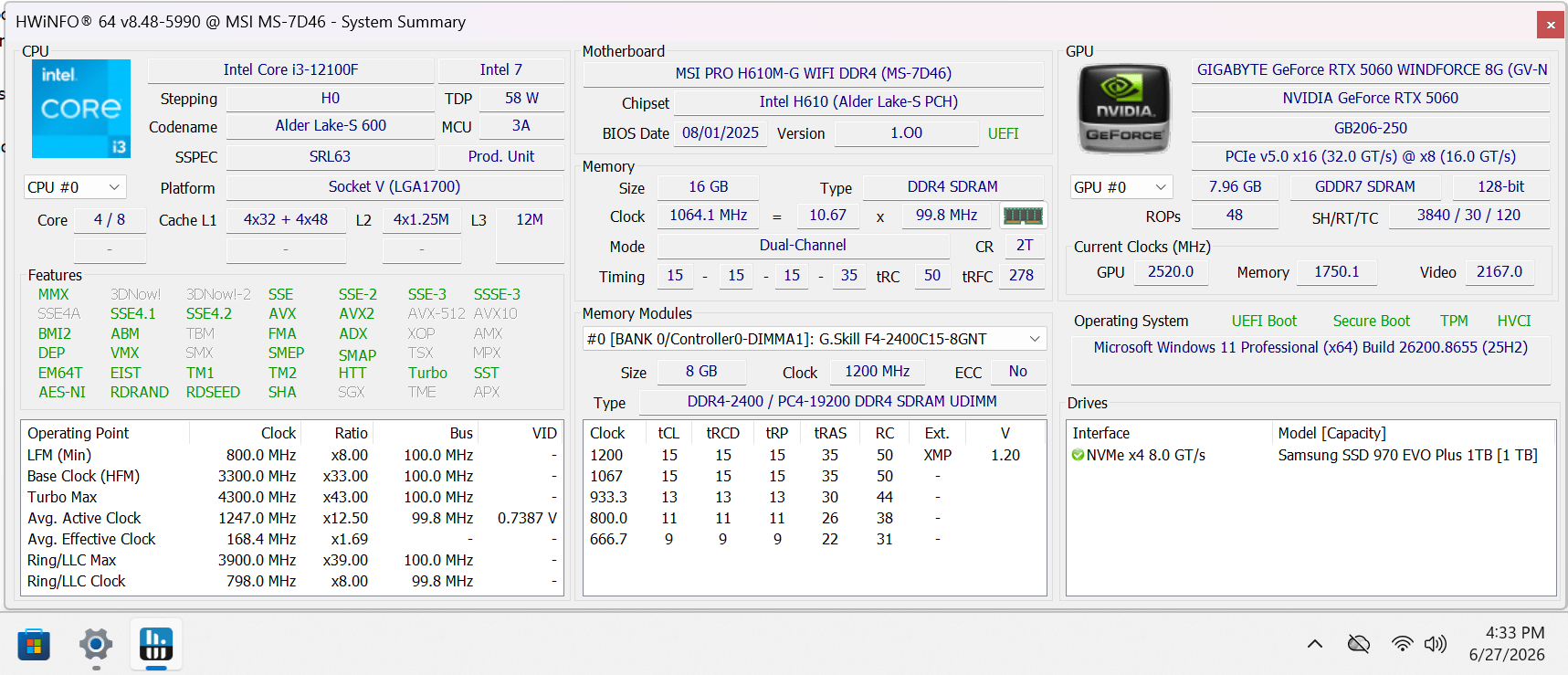Select the Avg. Effective Clock row
This screenshot has width=1568, height=675.
[x=292, y=539]
